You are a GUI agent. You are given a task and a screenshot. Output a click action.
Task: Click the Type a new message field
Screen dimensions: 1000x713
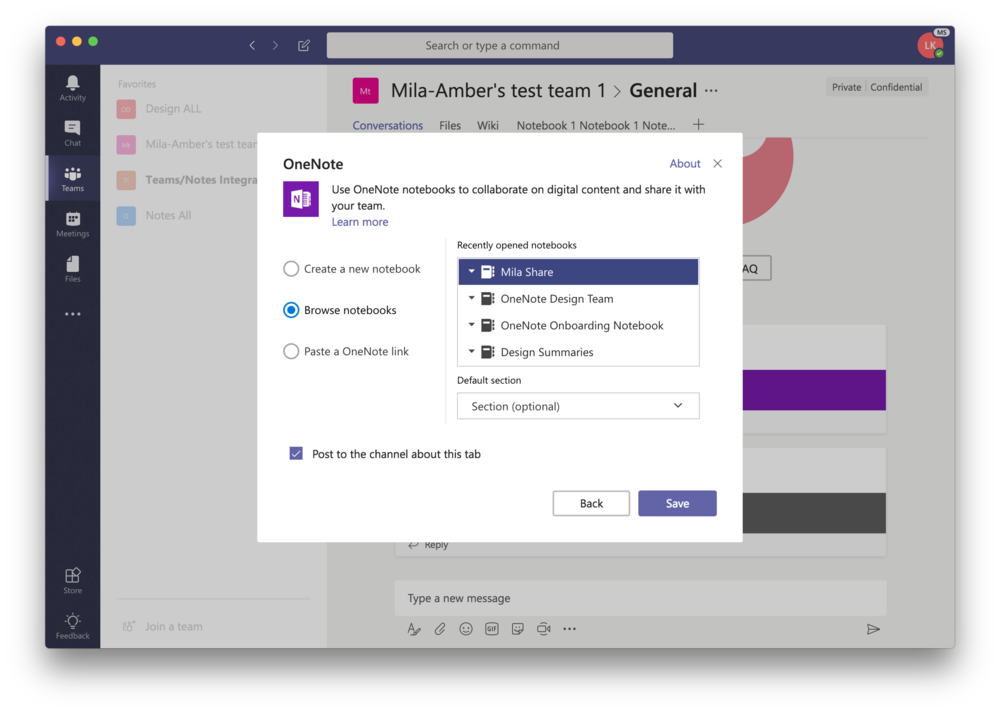(x=640, y=598)
